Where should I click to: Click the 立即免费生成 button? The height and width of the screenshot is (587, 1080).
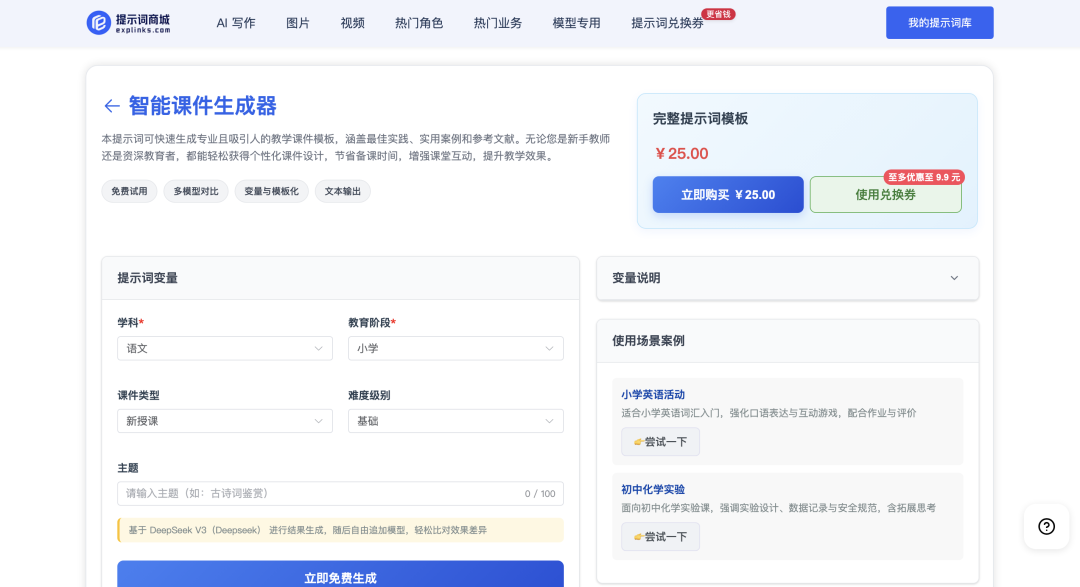click(340, 575)
